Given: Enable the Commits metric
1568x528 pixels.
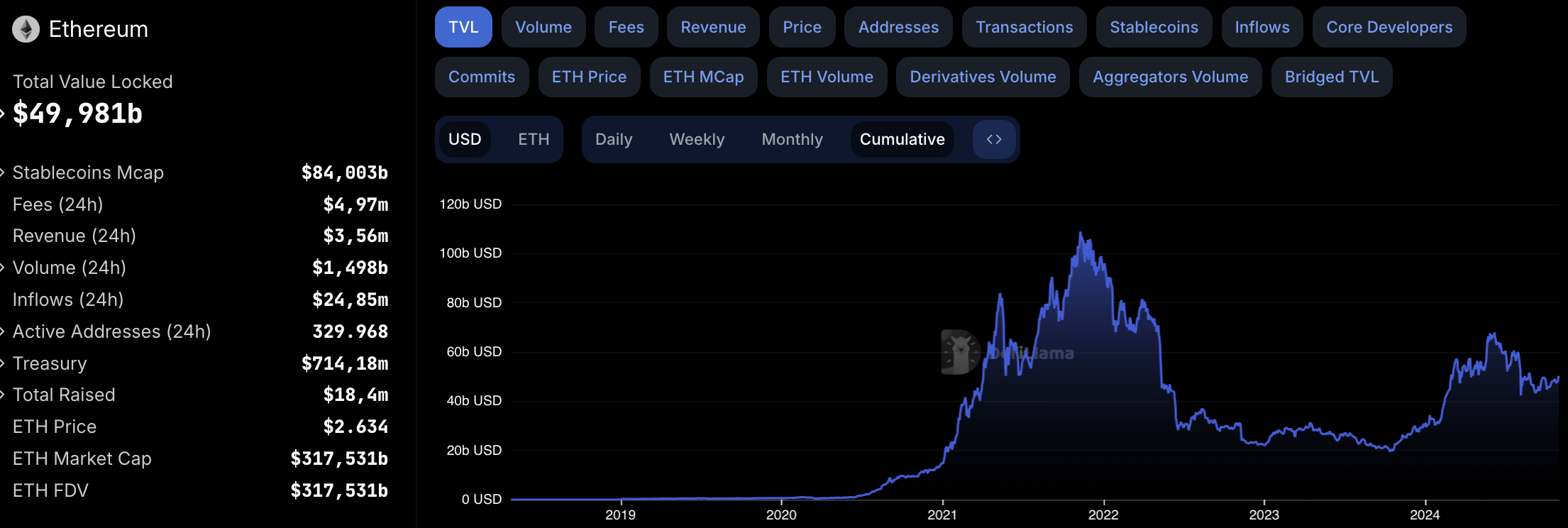Looking at the screenshot, I should click(x=482, y=77).
